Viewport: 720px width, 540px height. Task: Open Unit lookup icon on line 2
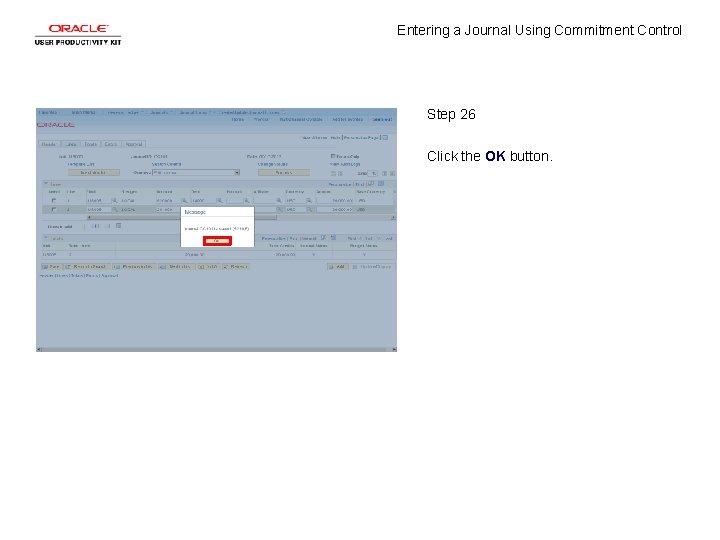point(115,209)
